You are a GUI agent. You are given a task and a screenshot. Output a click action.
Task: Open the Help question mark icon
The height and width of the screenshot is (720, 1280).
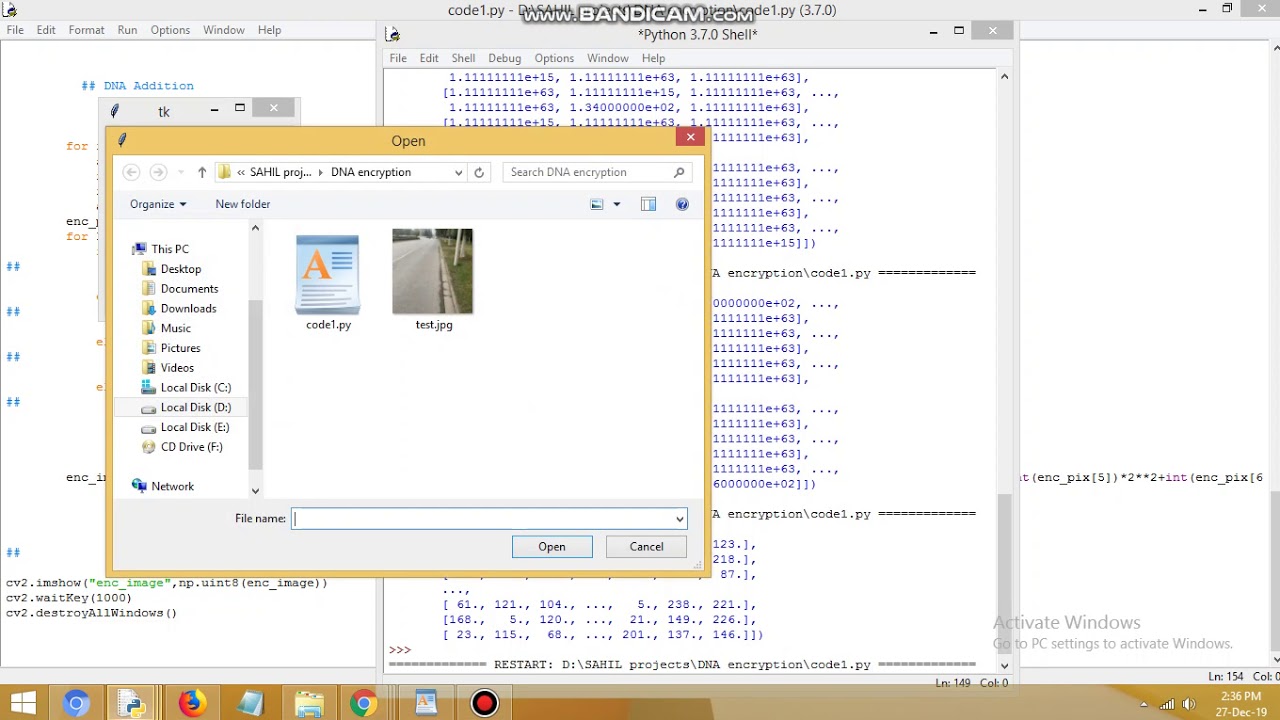pyautogui.click(x=682, y=204)
